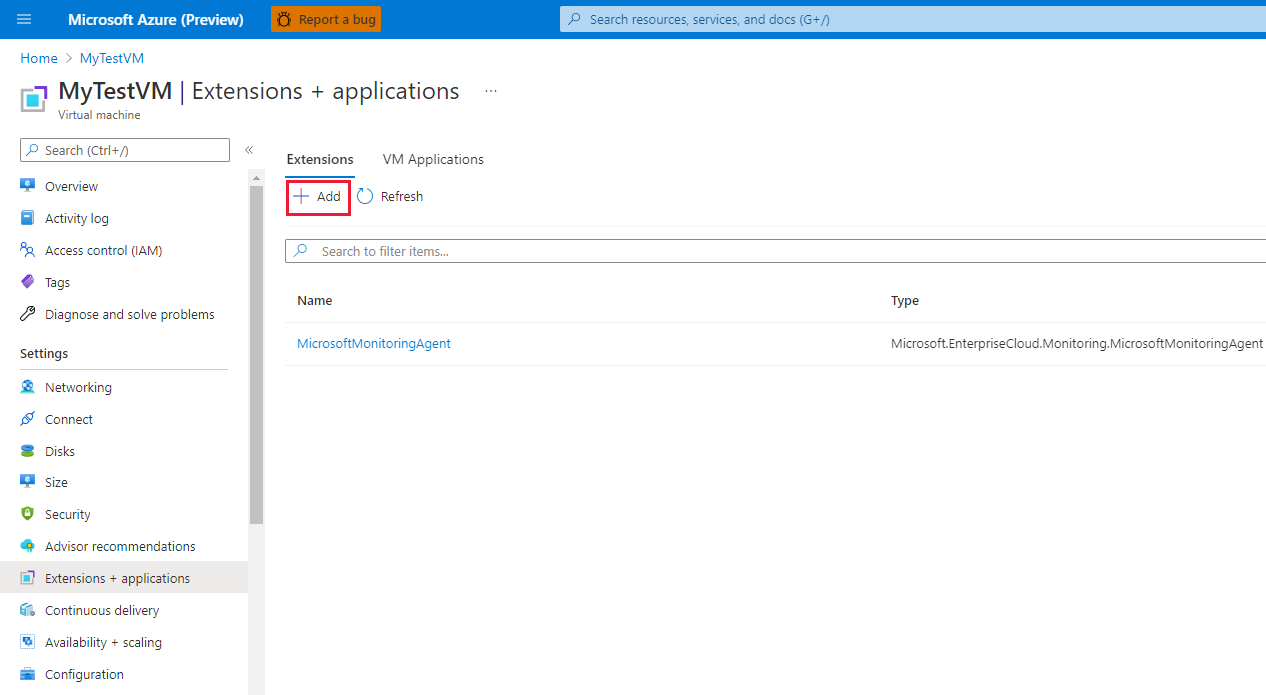Screen dimensions: 1266x695
Task: Click Microsoft Azure (Preview) header title
Action: click(156, 19)
